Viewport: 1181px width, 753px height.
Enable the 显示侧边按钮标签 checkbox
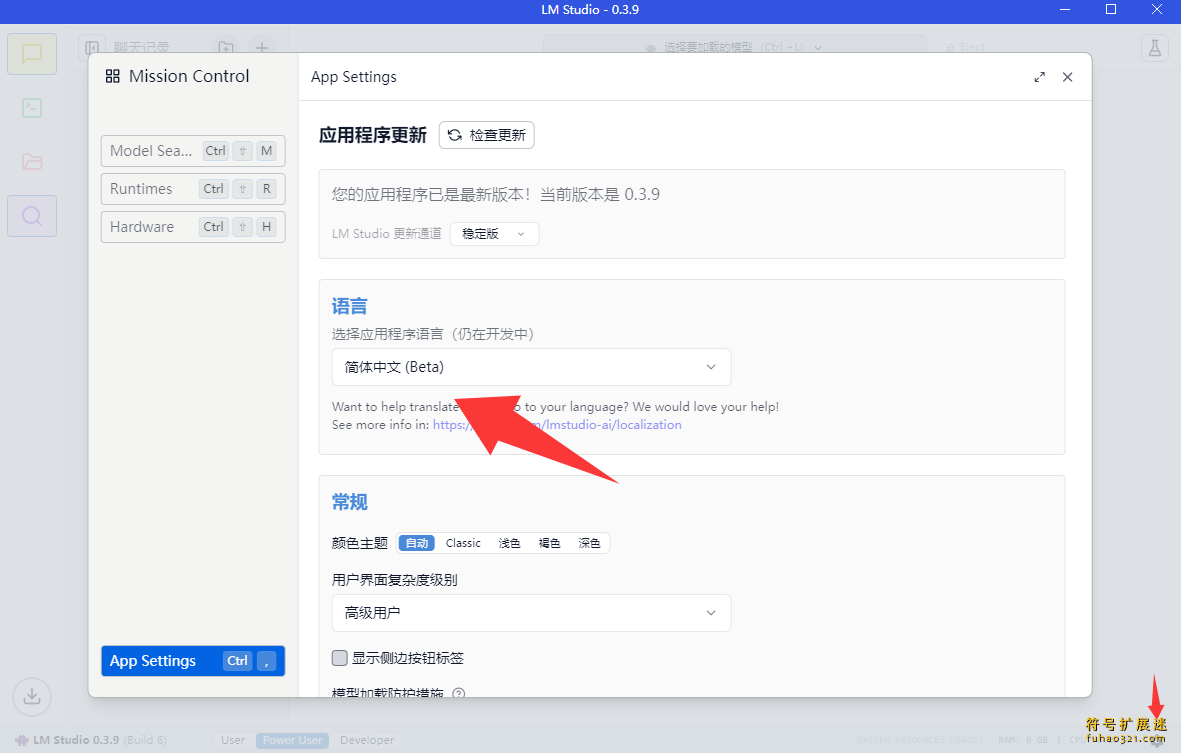pos(340,658)
